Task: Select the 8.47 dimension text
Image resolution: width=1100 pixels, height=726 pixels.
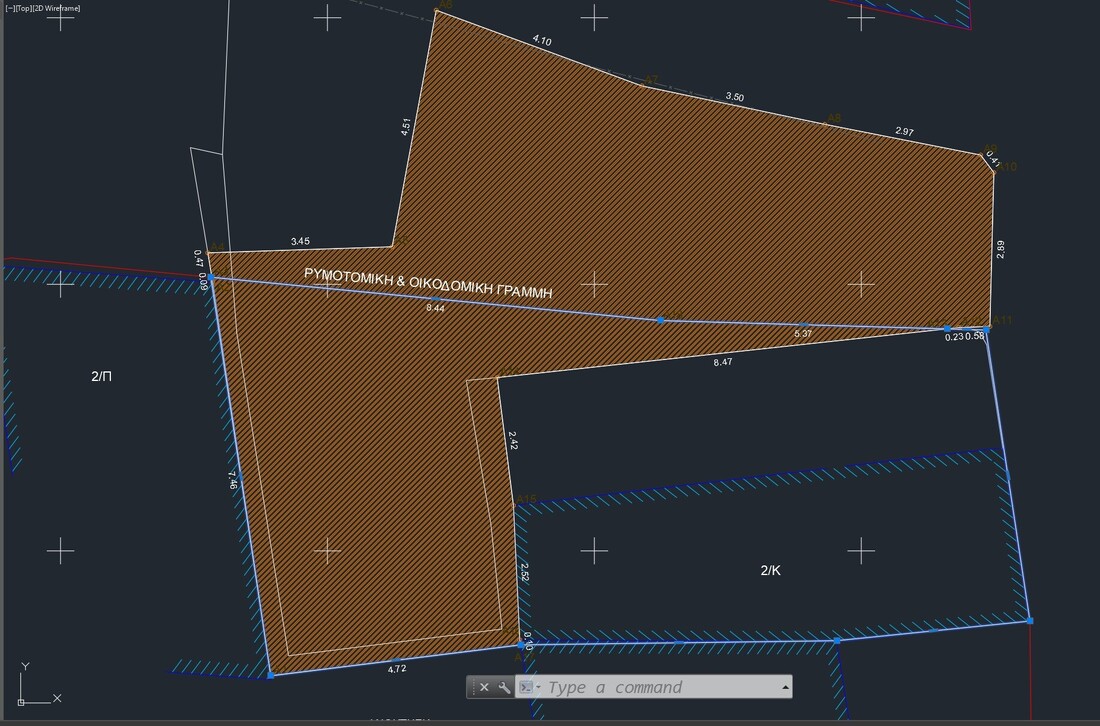Action: coord(722,362)
